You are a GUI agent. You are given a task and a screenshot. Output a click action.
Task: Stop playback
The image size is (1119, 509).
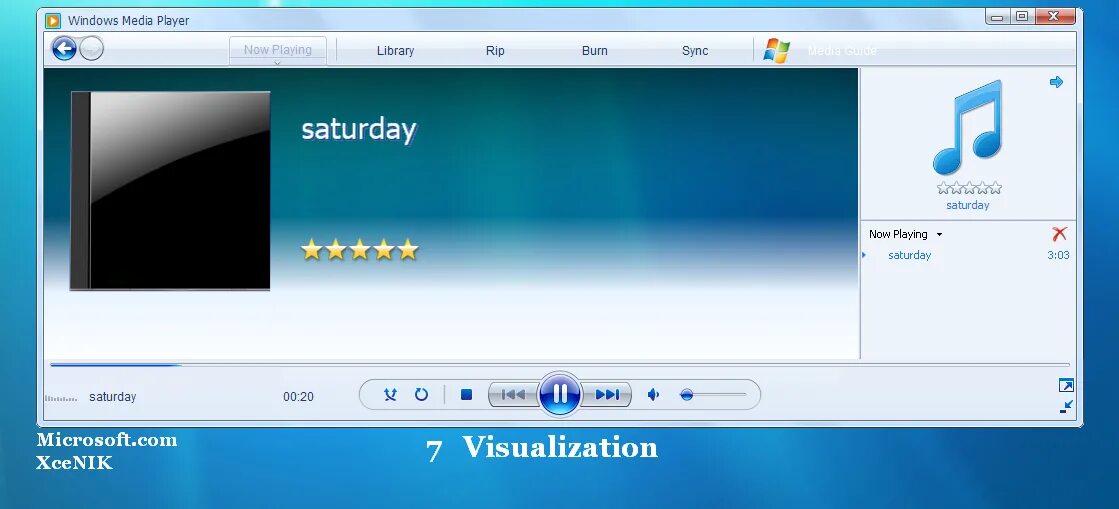pos(466,394)
